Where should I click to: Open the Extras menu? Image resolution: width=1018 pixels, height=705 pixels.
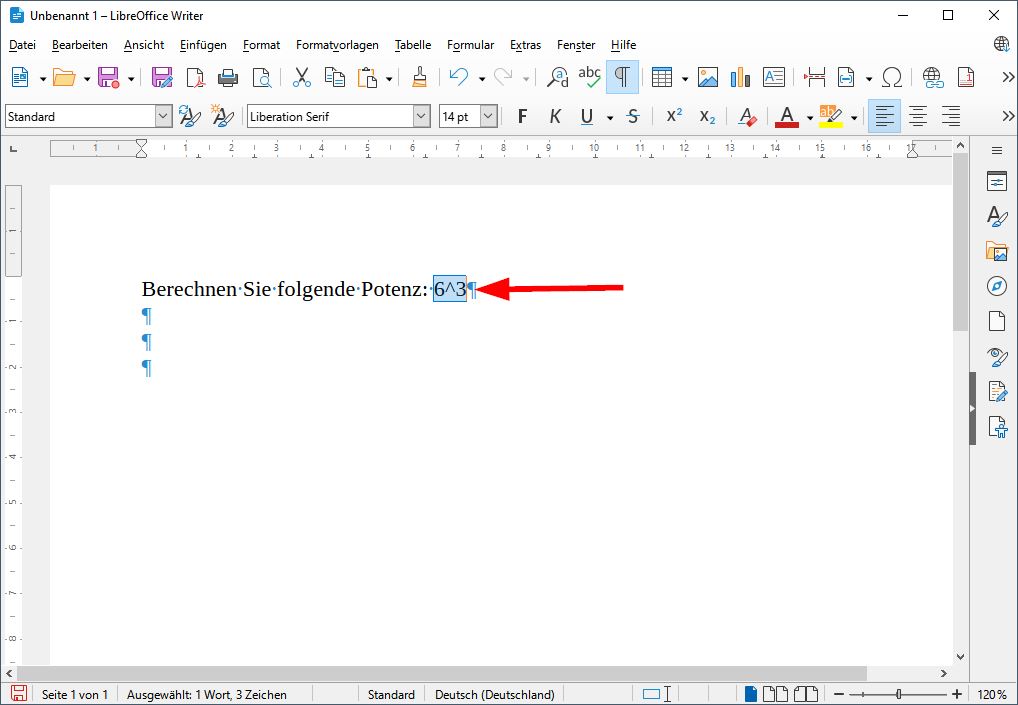click(x=525, y=45)
